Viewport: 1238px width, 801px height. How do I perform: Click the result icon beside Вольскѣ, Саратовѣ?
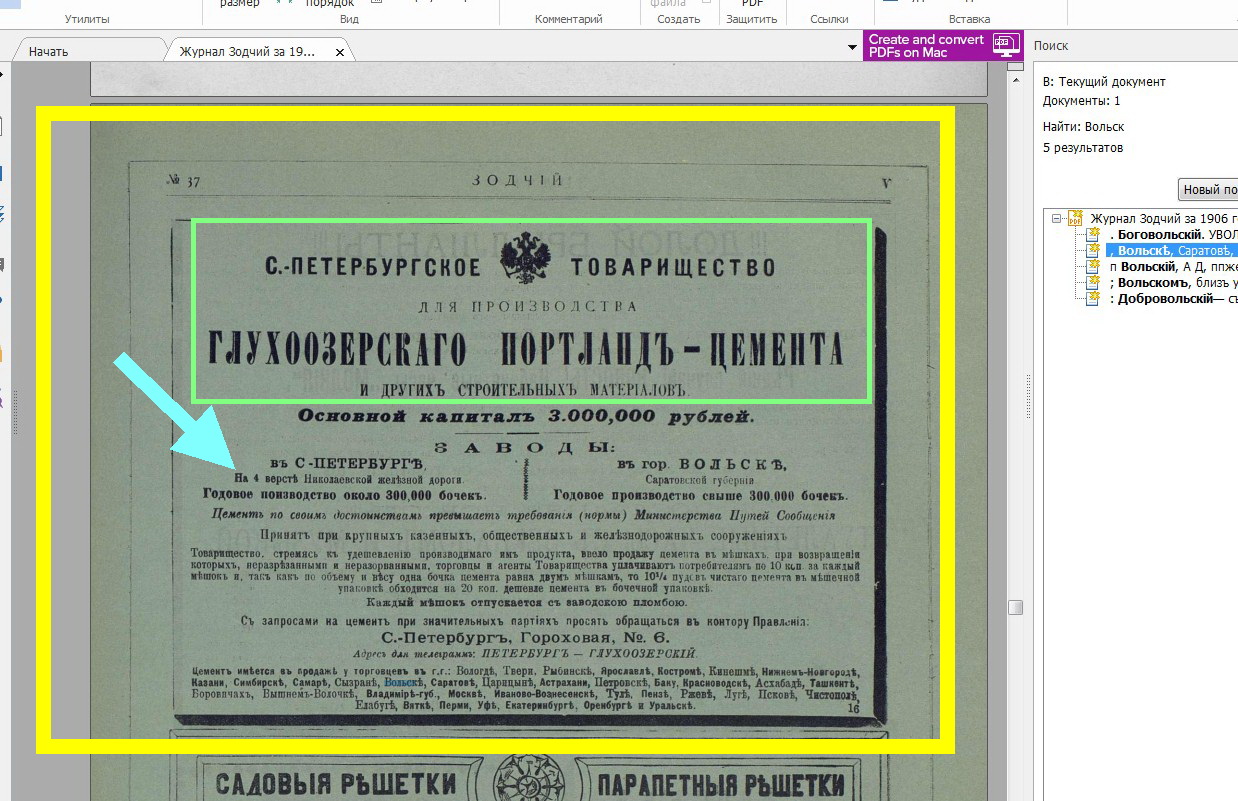[1093, 250]
